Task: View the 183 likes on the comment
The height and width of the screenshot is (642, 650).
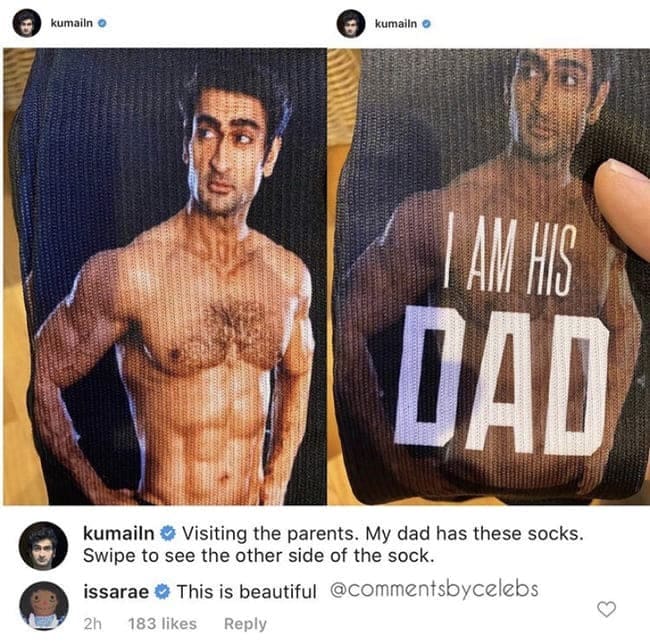Action: (x=162, y=624)
